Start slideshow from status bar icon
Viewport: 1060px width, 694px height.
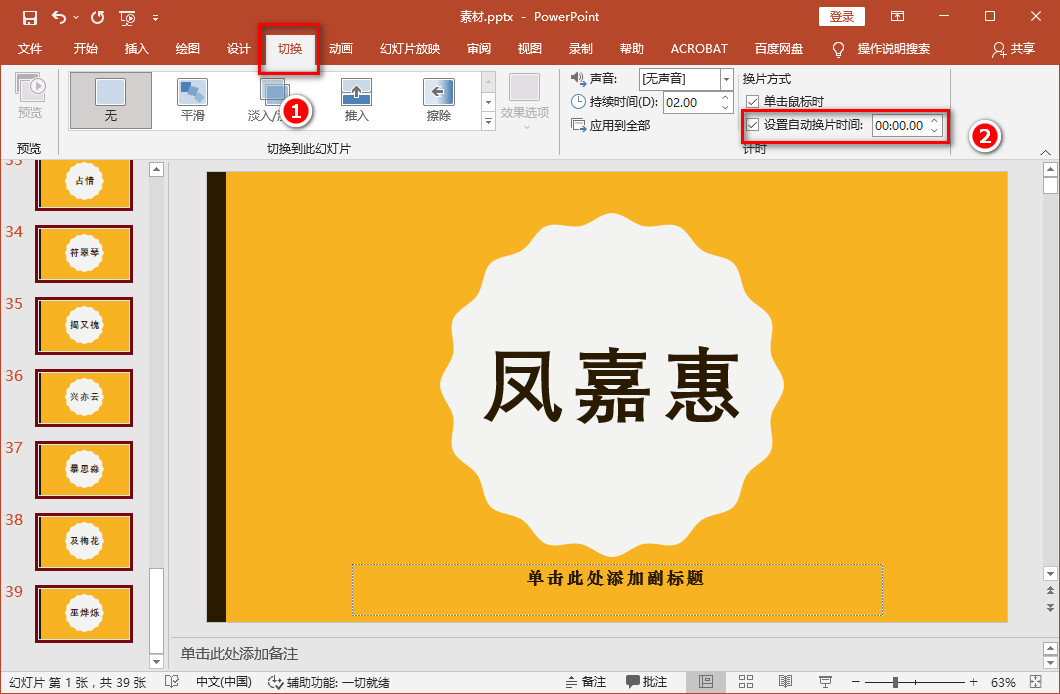[823, 681]
